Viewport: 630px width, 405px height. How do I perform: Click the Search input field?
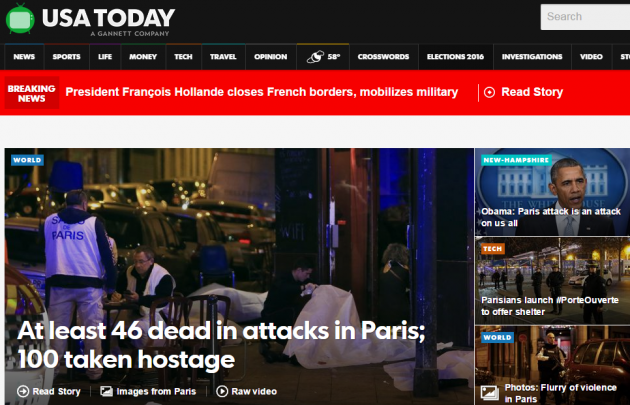pos(585,17)
